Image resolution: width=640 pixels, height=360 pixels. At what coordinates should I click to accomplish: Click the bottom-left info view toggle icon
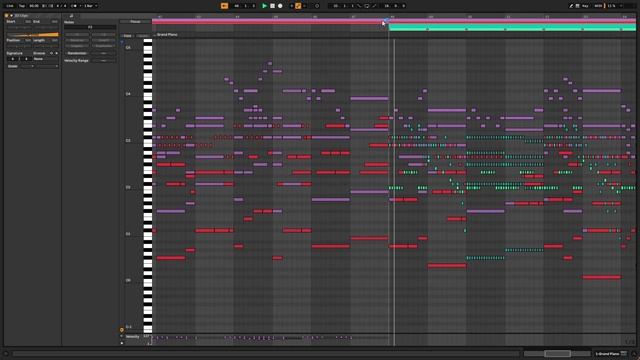(6, 353)
